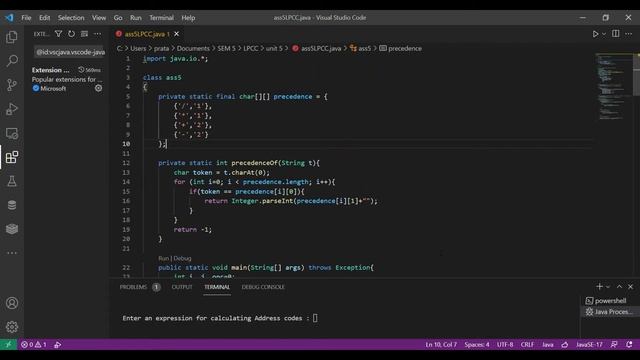Screen dimensions: 640x360
Task: Select the Terminal panel tab
Action: pyautogui.click(x=217, y=287)
